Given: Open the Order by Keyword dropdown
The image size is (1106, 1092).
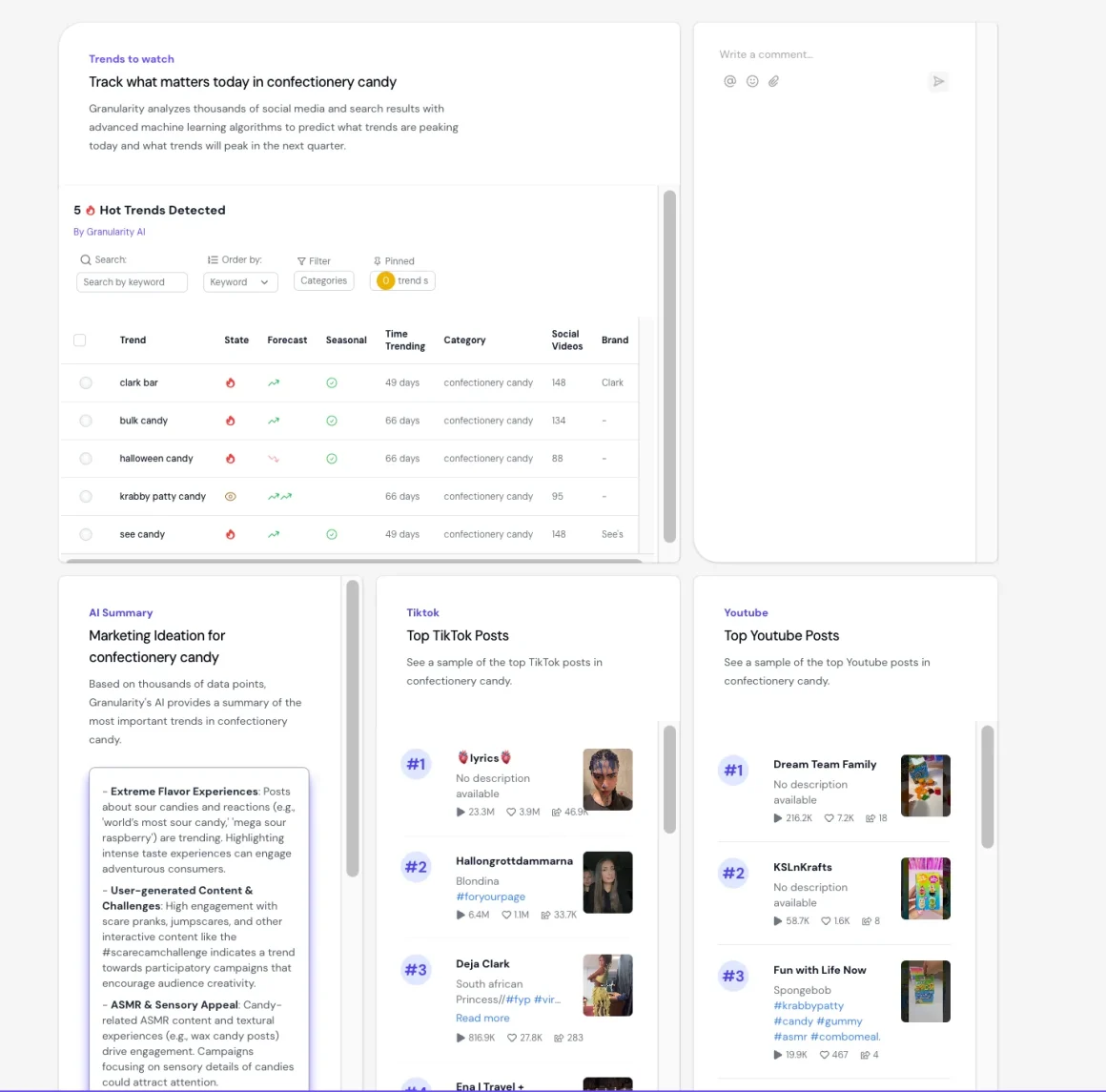Looking at the screenshot, I should coord(240,282).
